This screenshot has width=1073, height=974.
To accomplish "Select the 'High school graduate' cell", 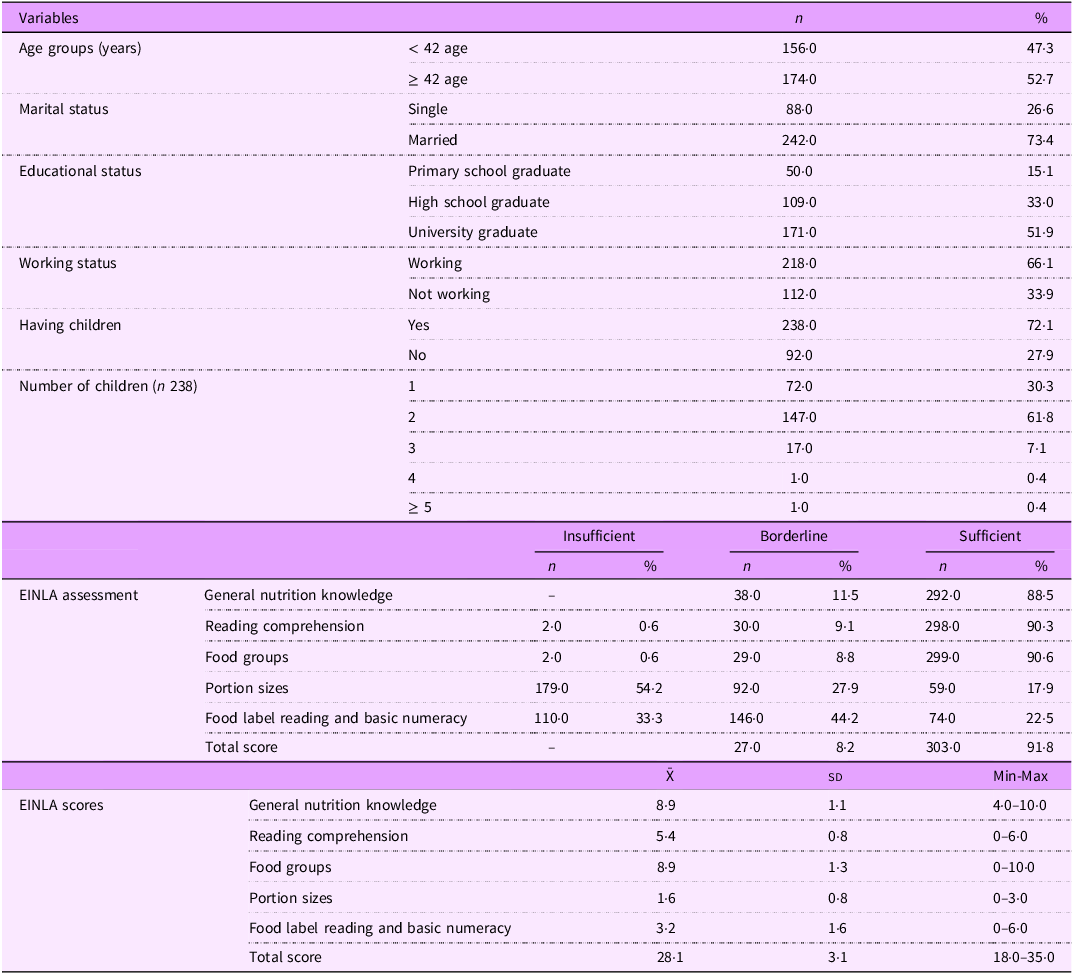I will 478,202.
